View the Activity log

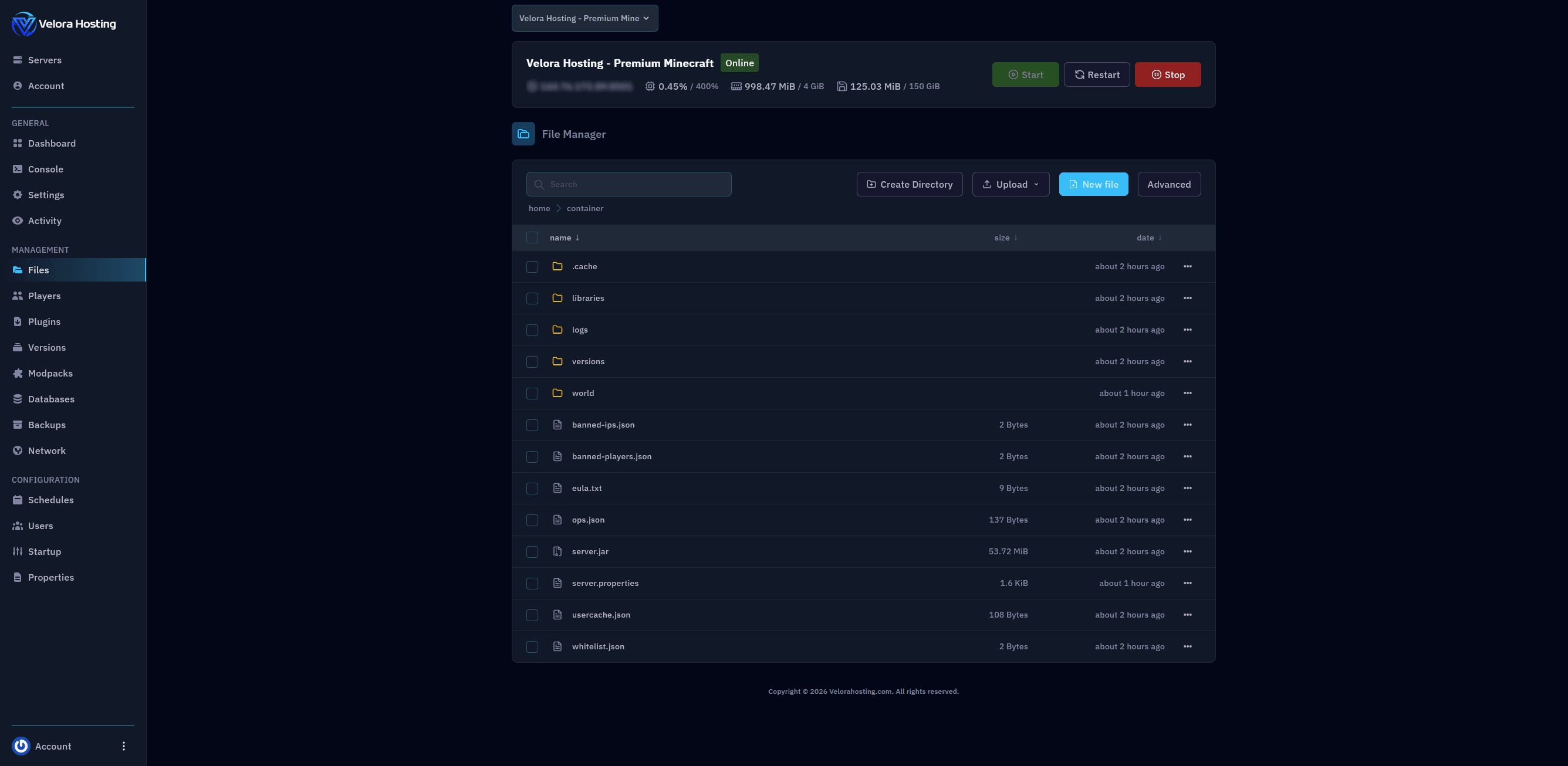tap(45, 221)
